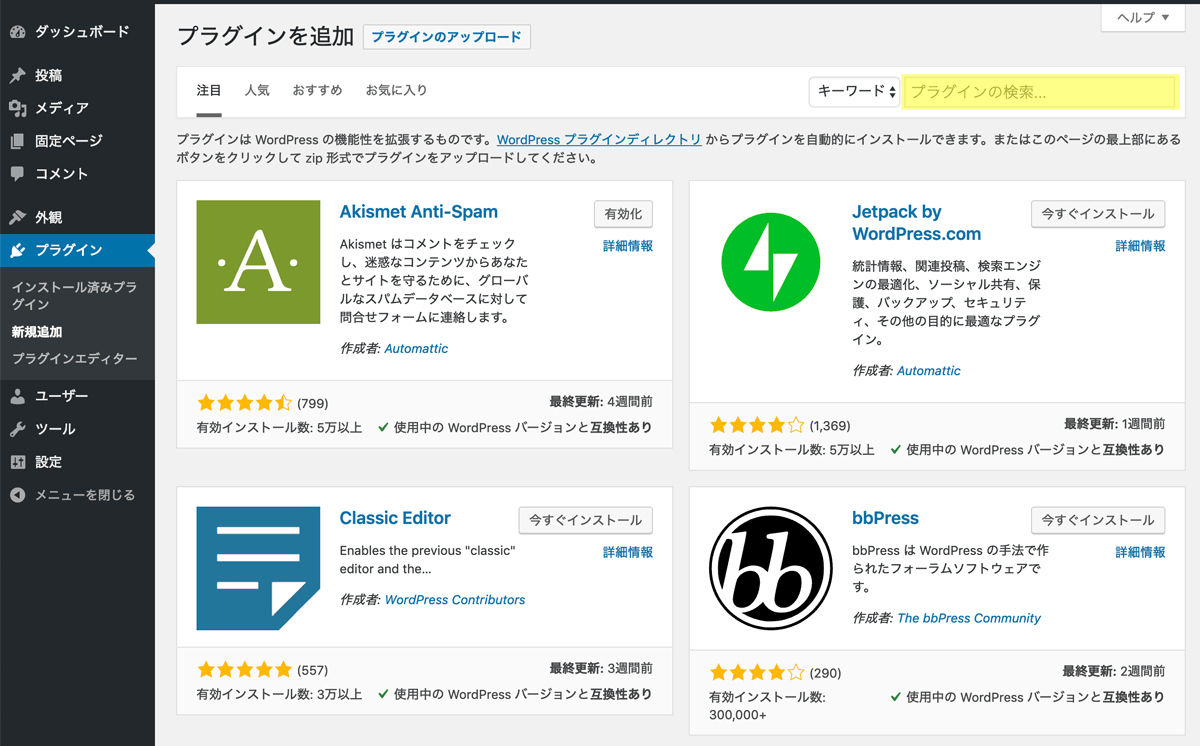Image resolution: width=1200 pixels, height=746 pixels.
Task: Switch to the お気に入り tab
Action: click(x=396, y=90)
